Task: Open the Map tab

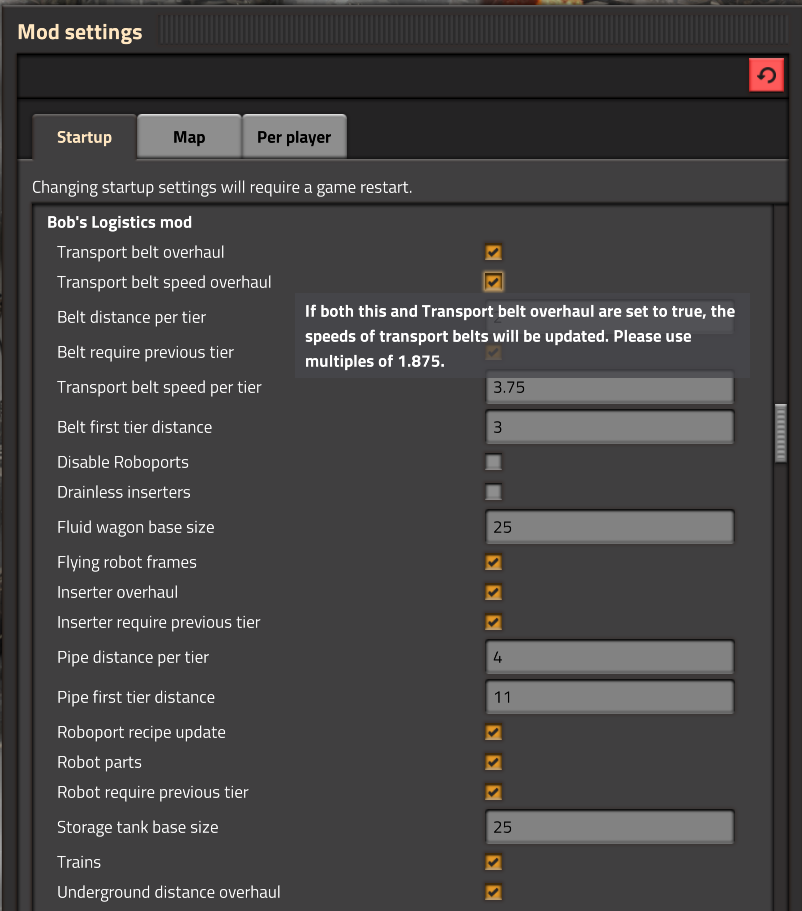Action: point(189,137)
